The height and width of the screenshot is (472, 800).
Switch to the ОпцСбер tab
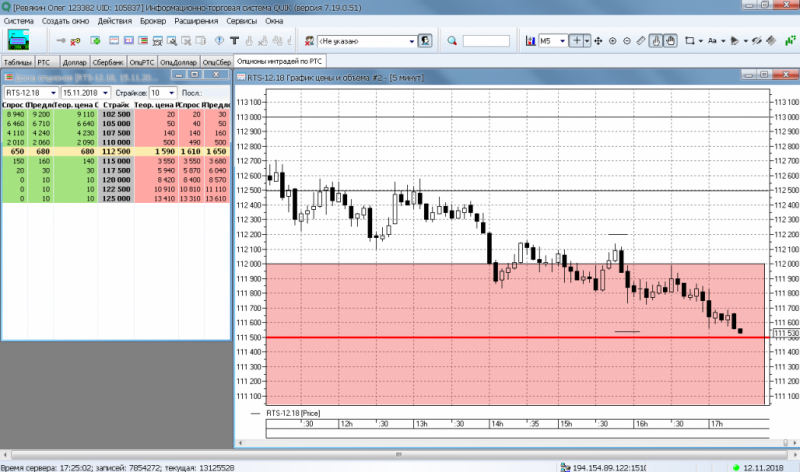click(x=217, y=62)
